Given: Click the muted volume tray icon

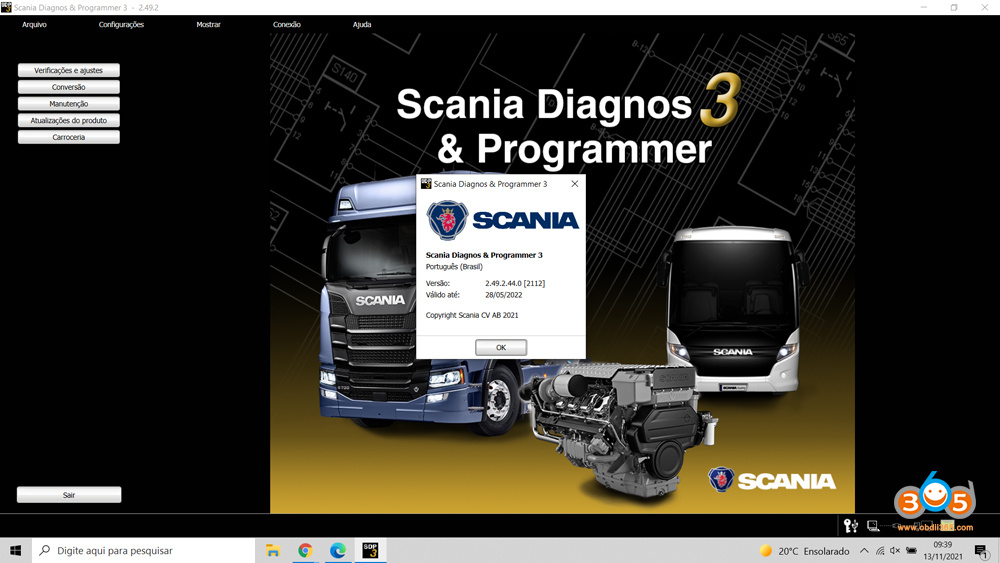Looking at the screenshot, I should point(895,551).
